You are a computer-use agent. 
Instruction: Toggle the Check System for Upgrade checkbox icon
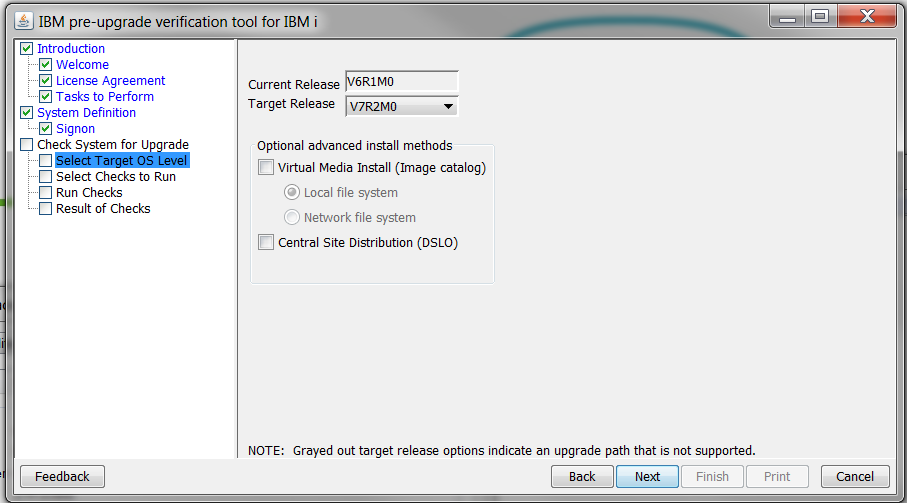click(27, 145)
